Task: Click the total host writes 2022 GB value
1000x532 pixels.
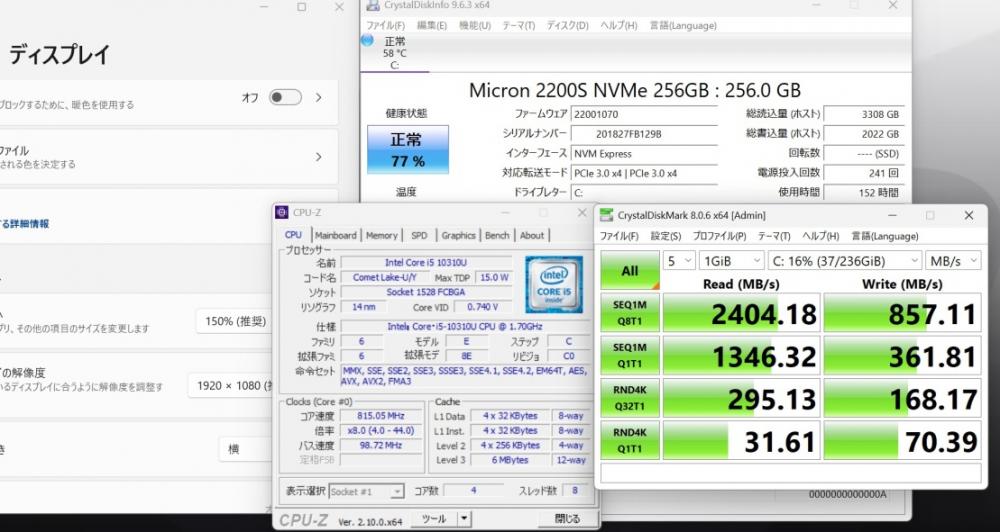Action: (x=864, y=134)
